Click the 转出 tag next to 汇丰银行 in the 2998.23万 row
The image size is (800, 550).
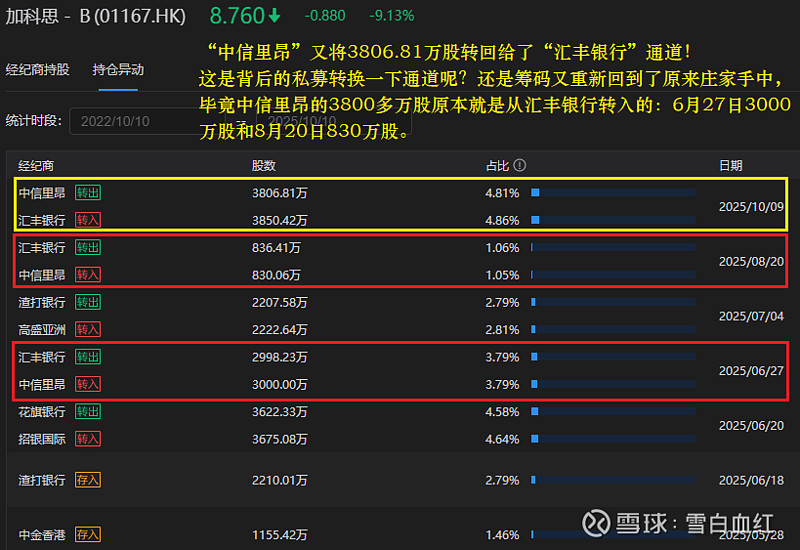pyautogui.click(x=88, y=357)
